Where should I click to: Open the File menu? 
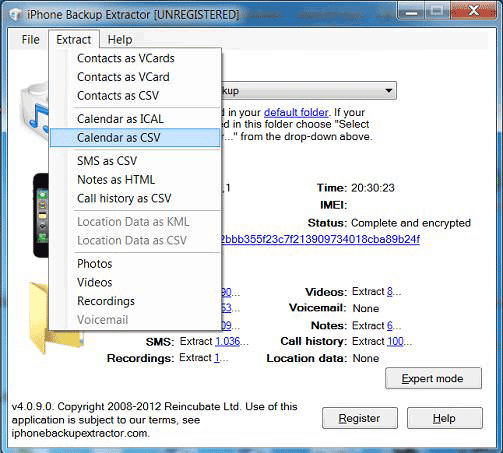click(30, 40)
